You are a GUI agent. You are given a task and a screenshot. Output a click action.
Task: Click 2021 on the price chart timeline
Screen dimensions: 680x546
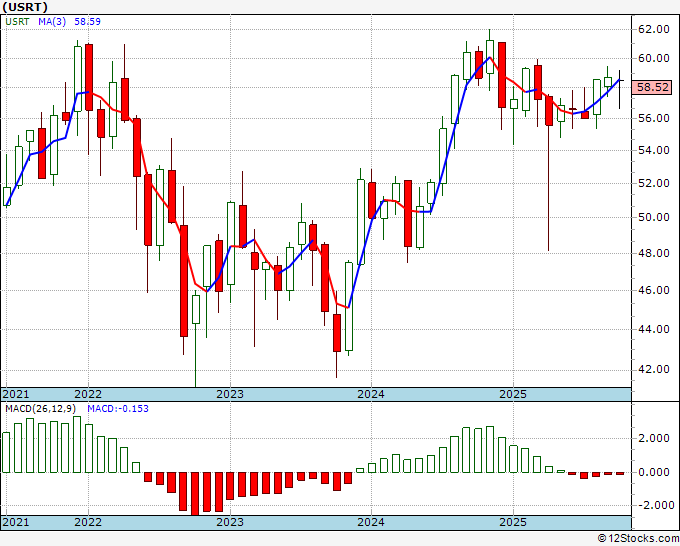click(16, 394)
